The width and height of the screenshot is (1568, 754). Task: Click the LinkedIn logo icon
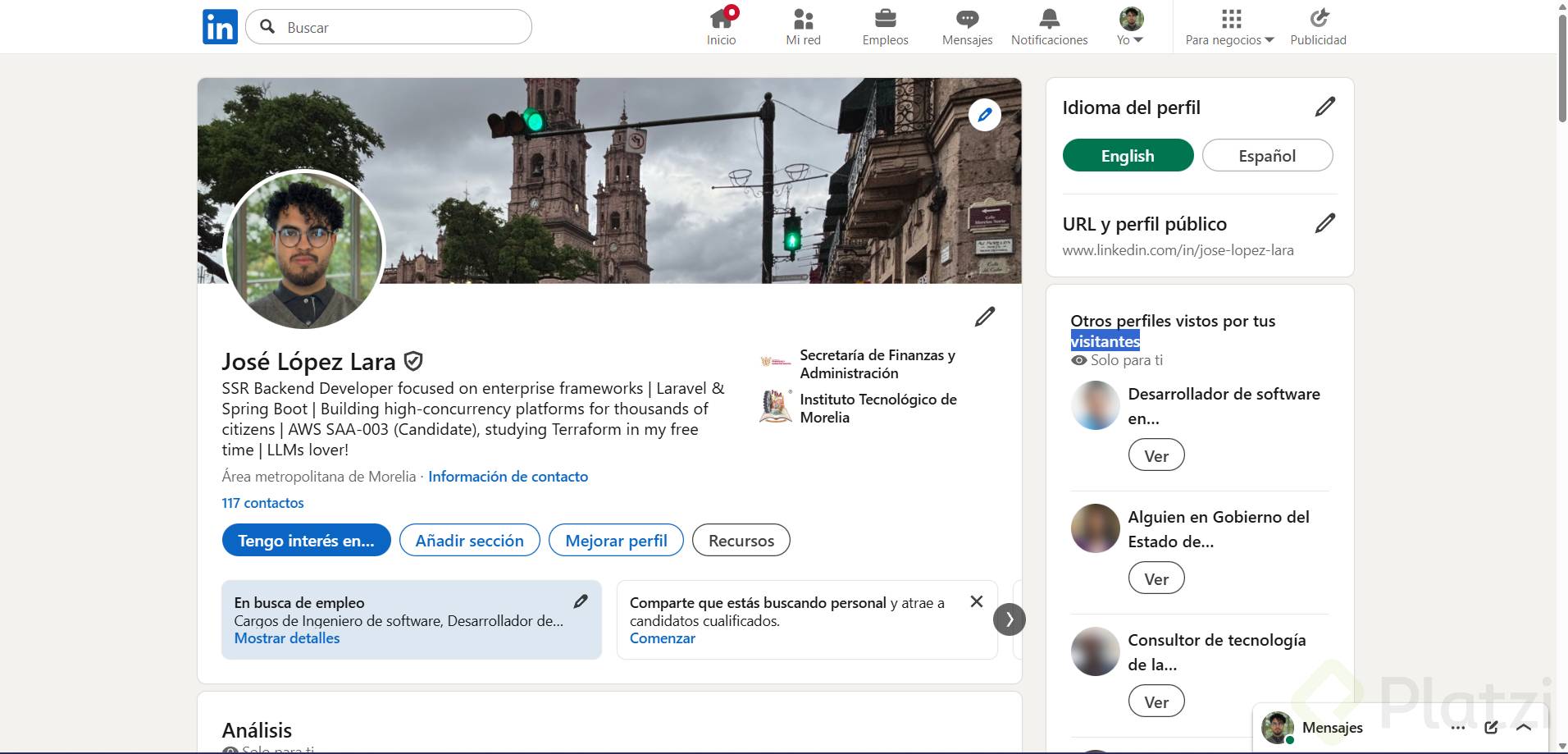pos(220,27)
